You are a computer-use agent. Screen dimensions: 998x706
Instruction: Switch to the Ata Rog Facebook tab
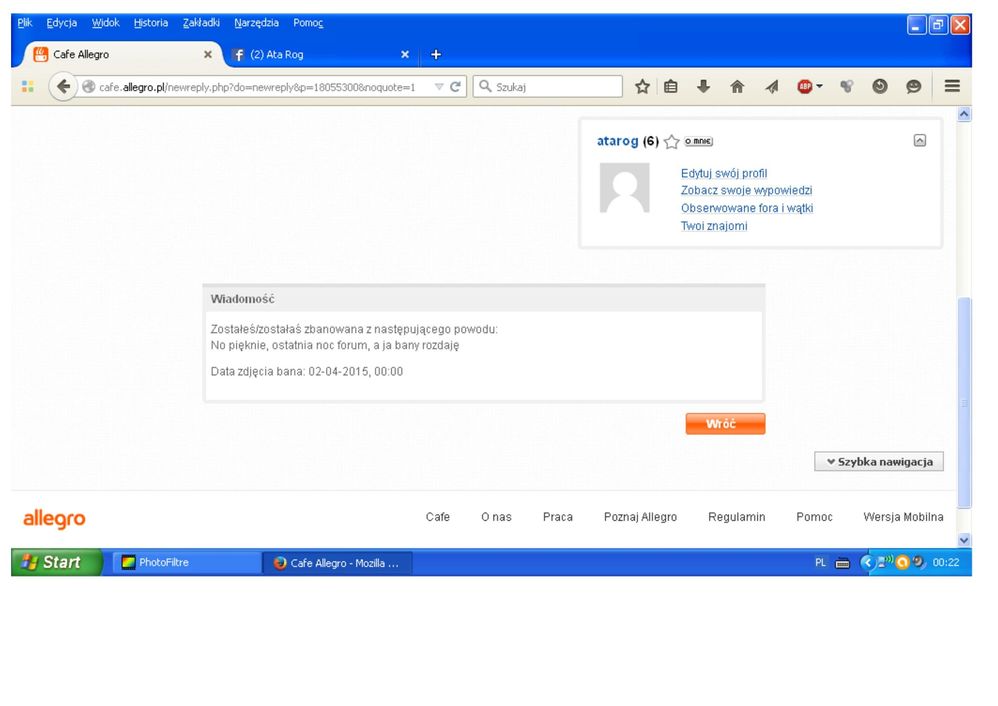pyautogui.click(x=310, y=54)
